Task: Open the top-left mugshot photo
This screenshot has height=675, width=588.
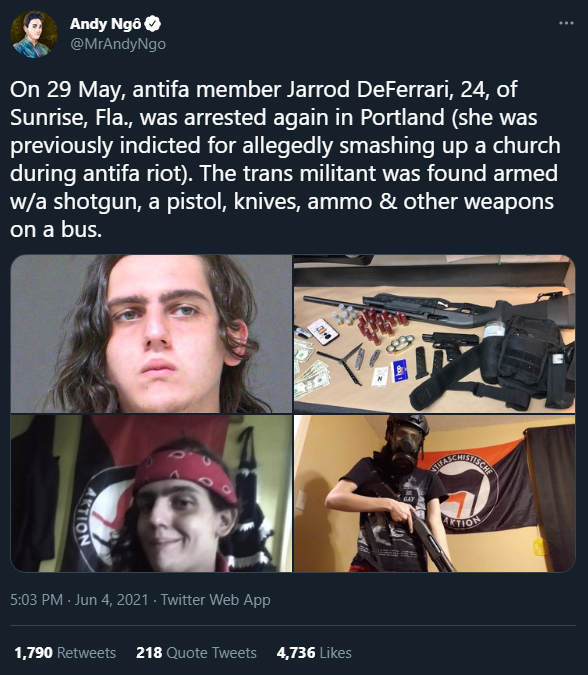Action: click(151, 334)
